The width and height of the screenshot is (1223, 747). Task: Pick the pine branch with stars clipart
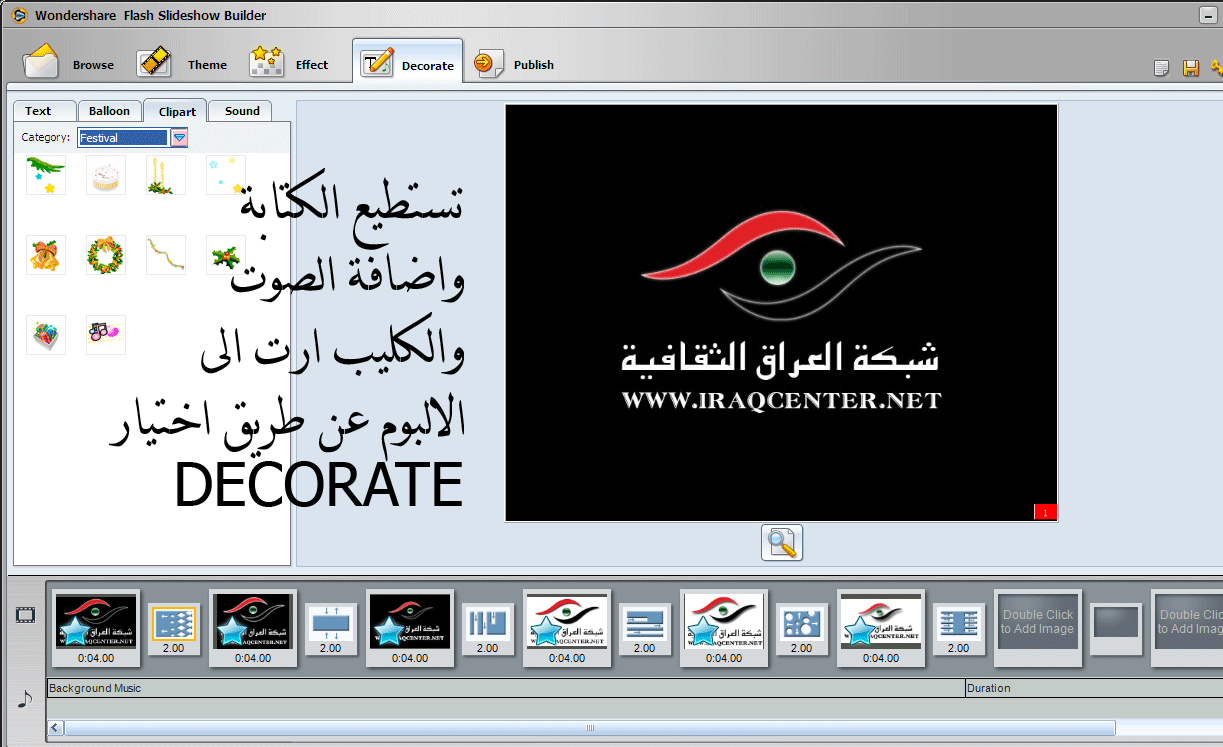[x=46, y=174]
